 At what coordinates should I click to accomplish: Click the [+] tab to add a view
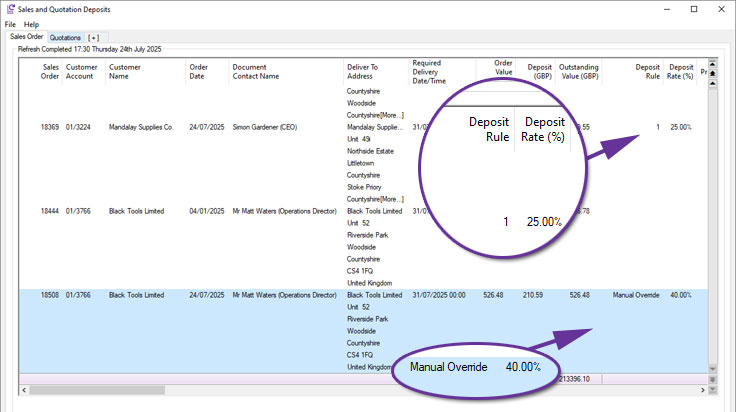94,37
